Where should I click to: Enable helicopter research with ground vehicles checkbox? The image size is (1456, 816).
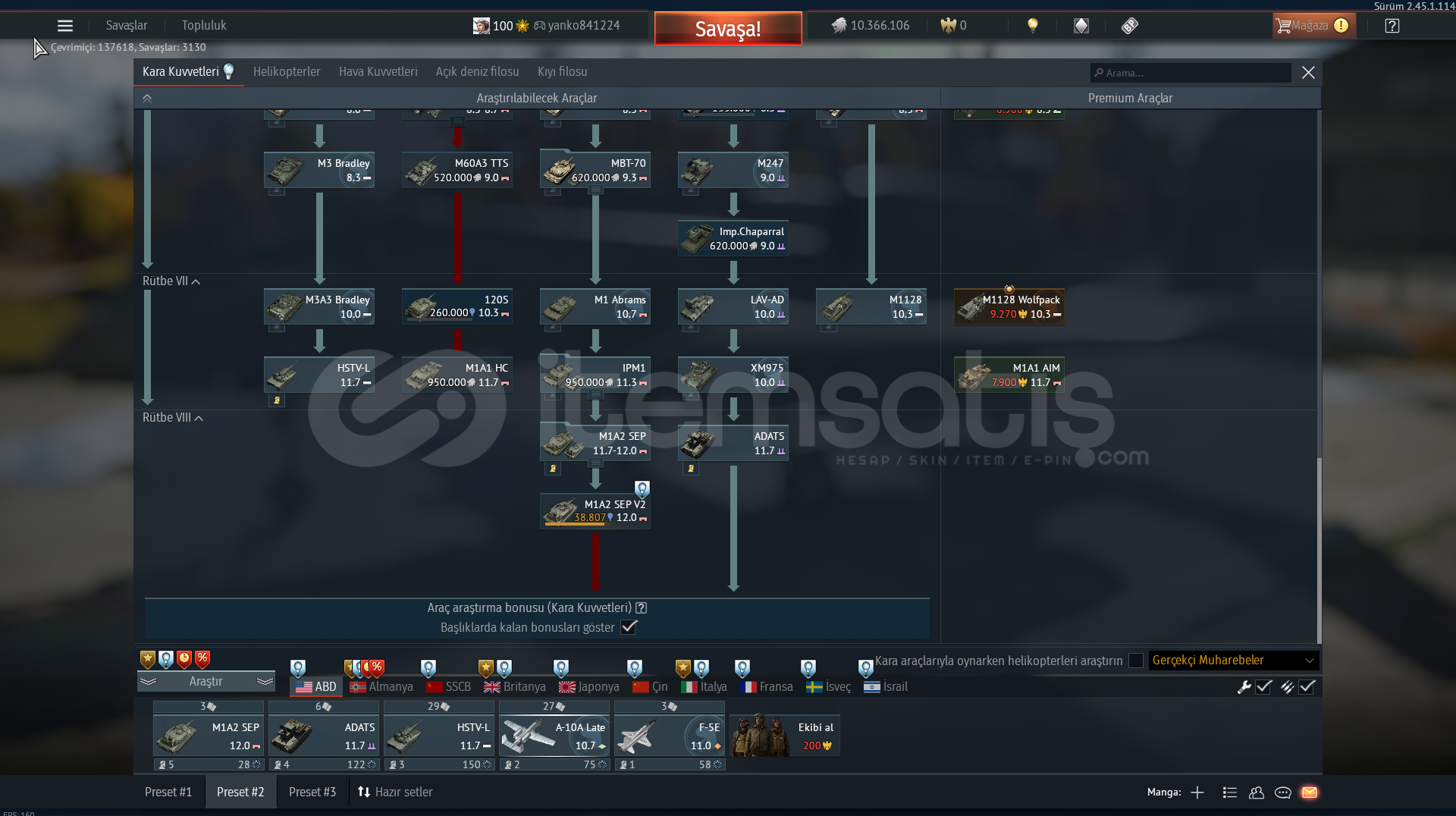point(1135,661)
